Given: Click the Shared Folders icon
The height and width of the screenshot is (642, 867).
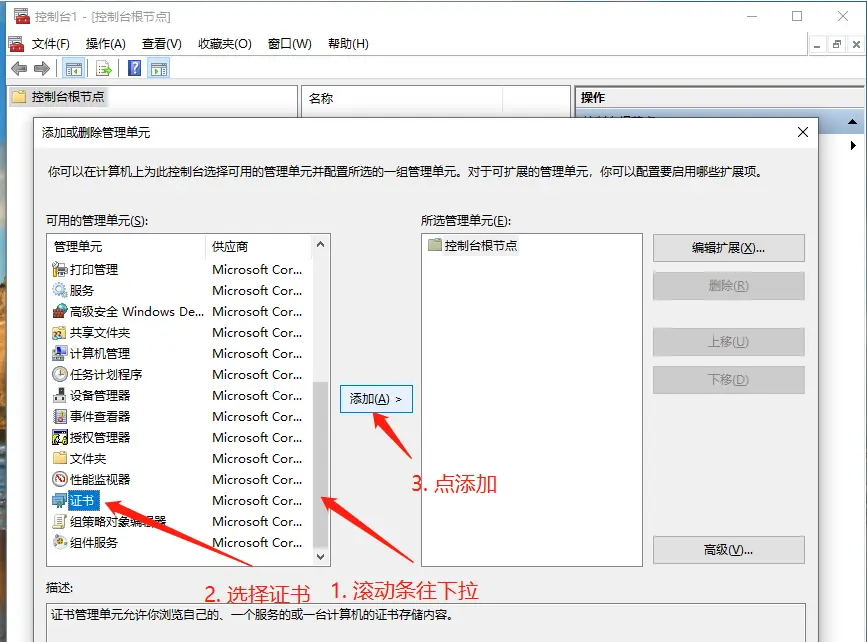Looking at the screenshot, I should click(x=60, y=332).
